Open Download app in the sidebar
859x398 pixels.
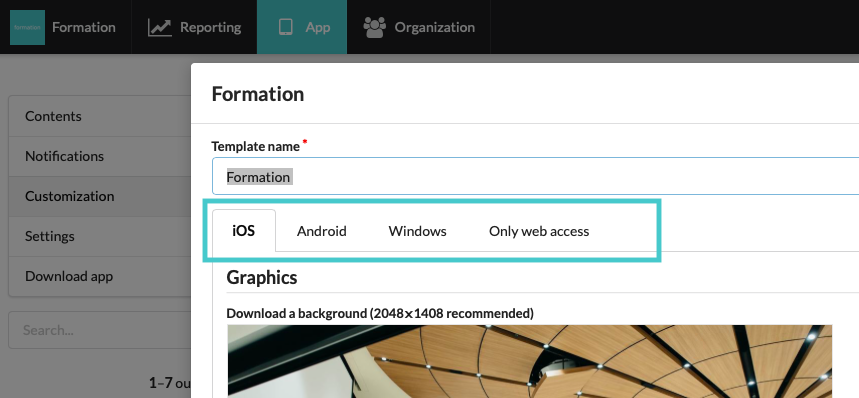pyautogui.click(x=100, y=276)
